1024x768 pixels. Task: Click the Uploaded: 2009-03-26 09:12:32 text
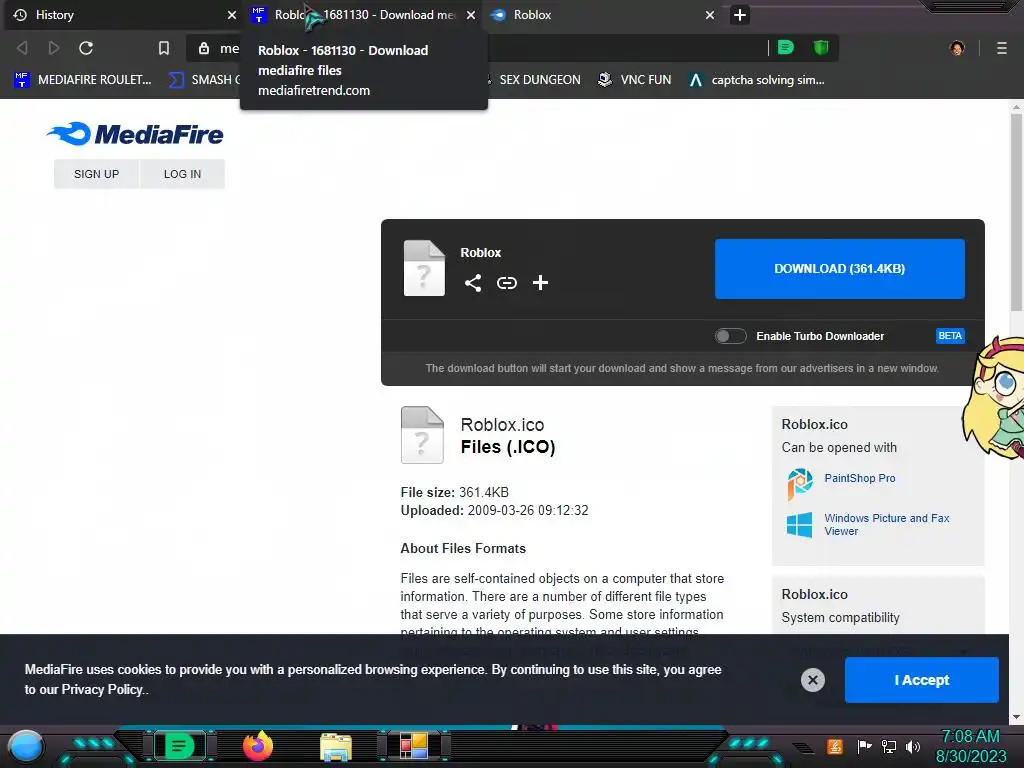pyautogui.click(x=494, y=511)
